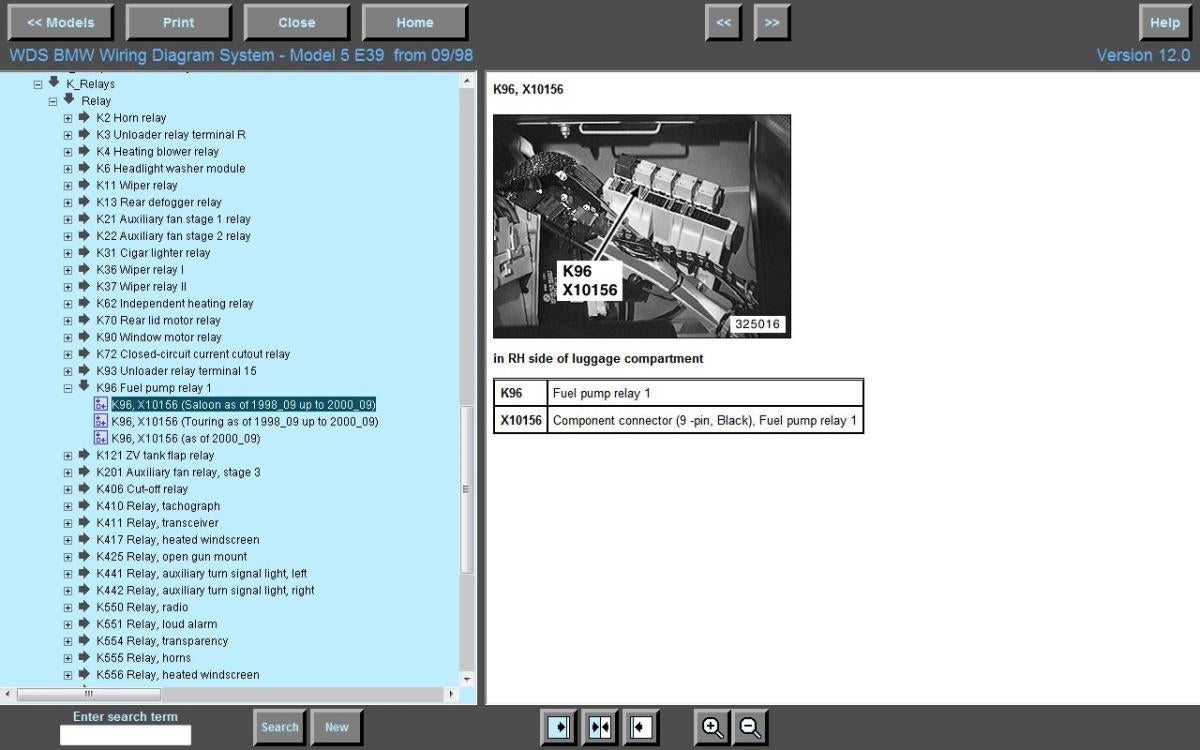The image size is (1200, 750).
Task: Collapse the K96 Fuel pump relay 1 node
Action: tap(68, 388)
